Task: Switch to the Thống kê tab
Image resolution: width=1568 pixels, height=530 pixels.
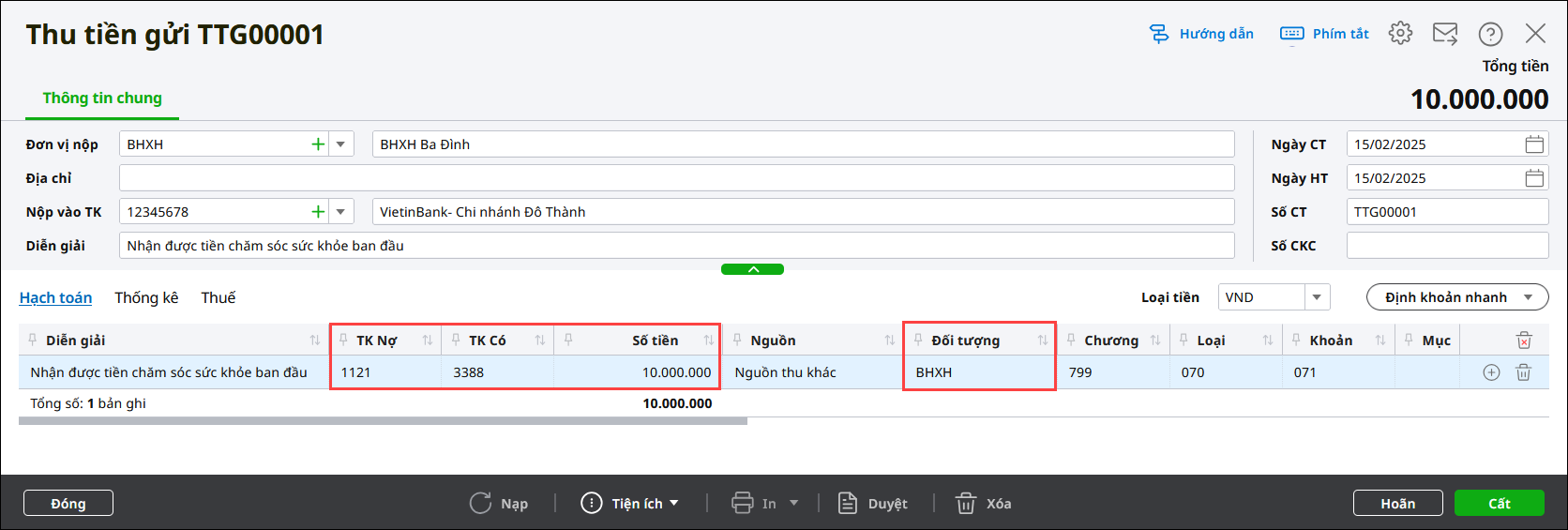Action: tap(146, 297)
